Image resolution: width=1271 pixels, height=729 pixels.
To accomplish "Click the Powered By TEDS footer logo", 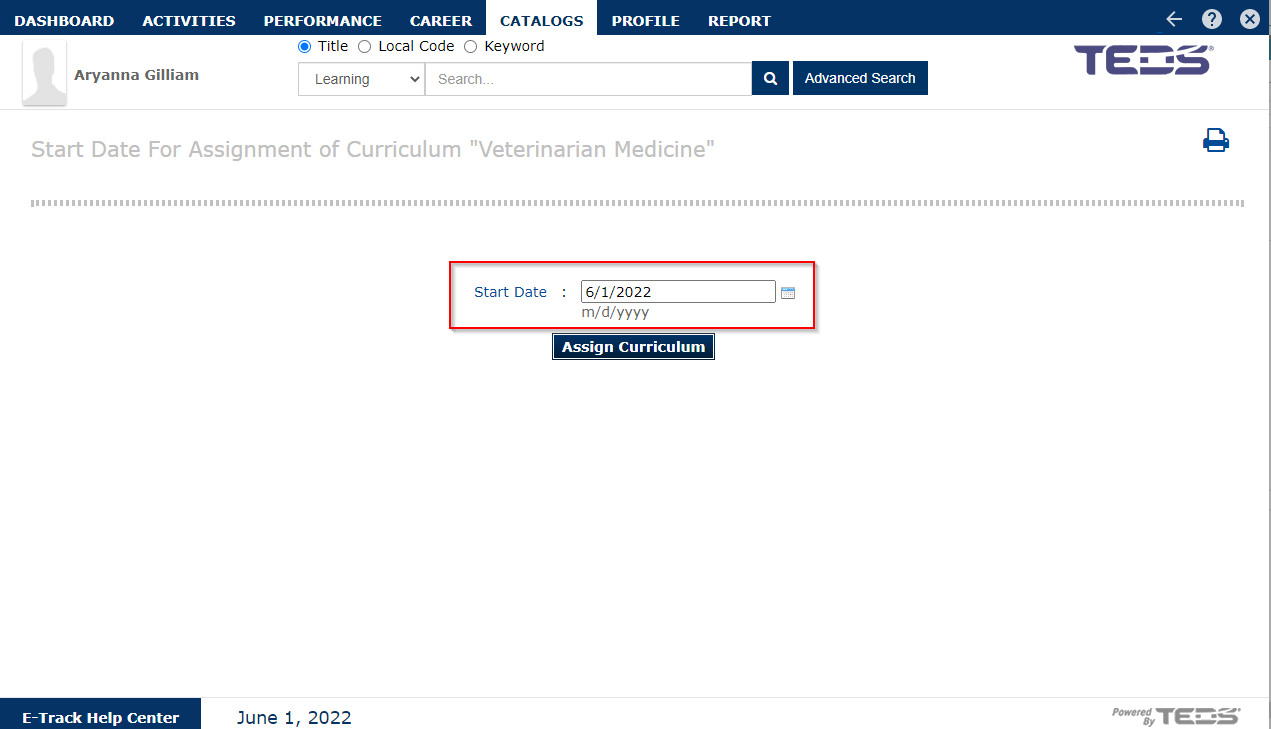I will 1177,715.
